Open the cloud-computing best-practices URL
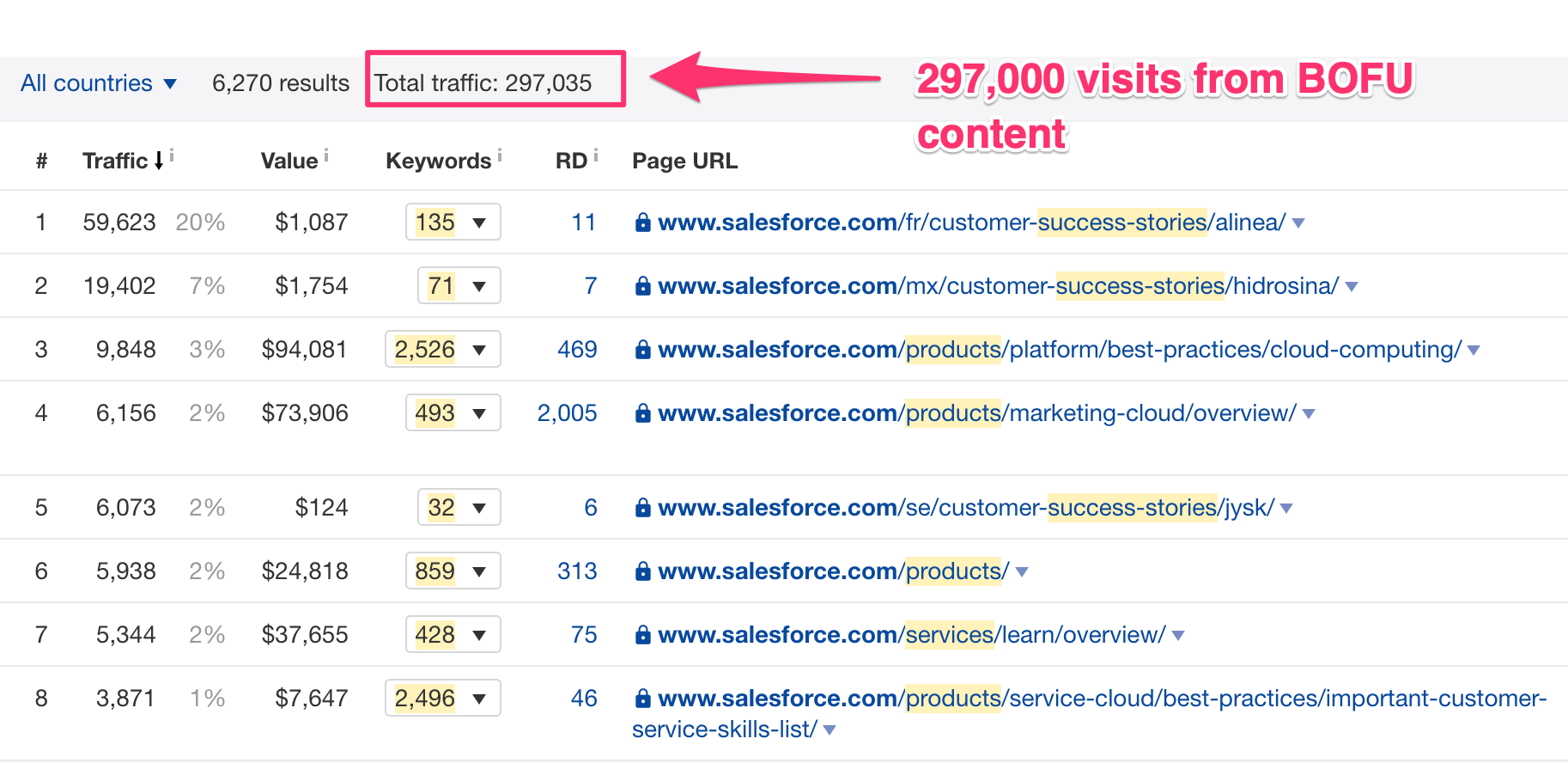 (x=1060, y=350)
